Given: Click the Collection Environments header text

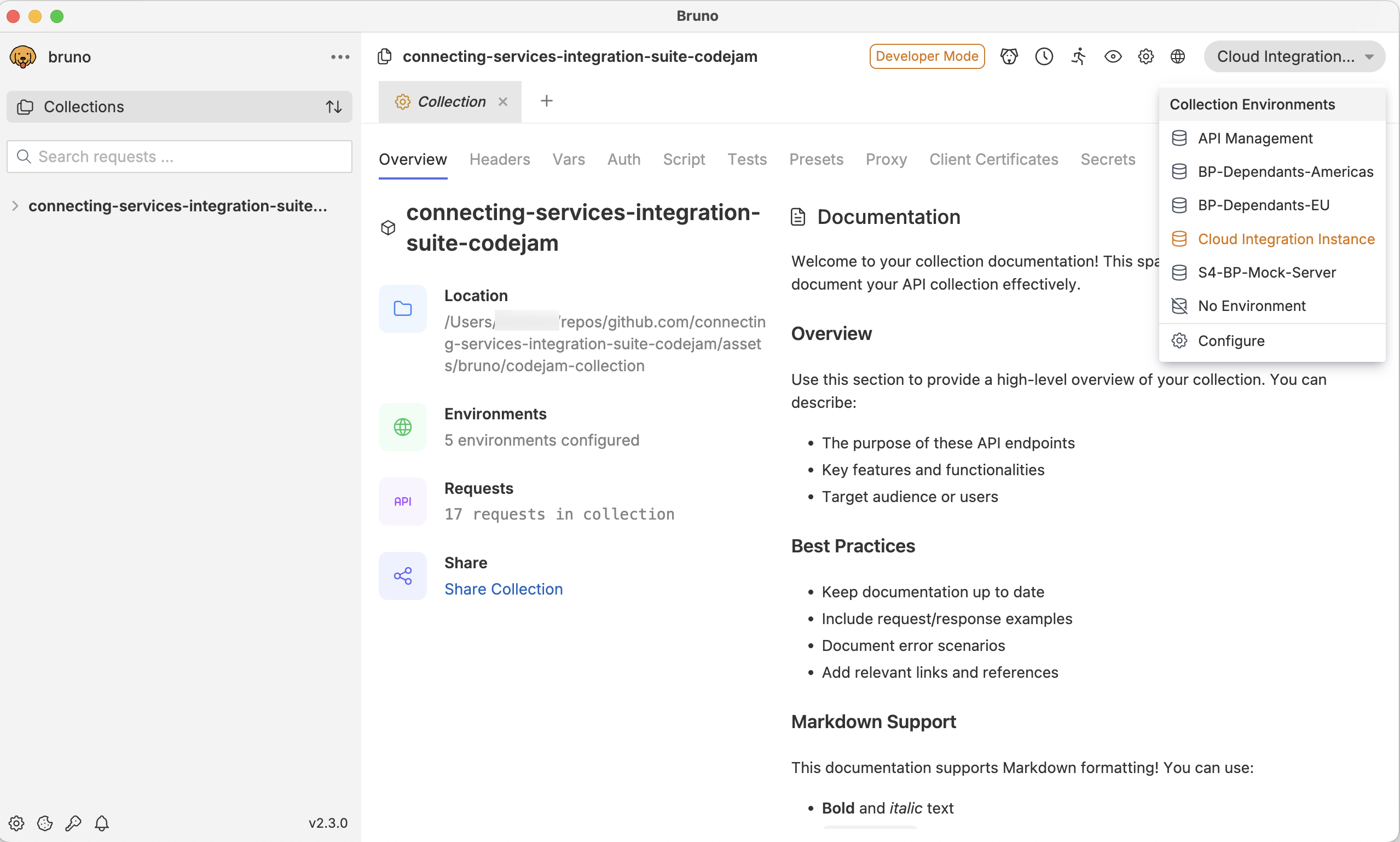Looking at the screenshot, I should [x=1252, y=105].
